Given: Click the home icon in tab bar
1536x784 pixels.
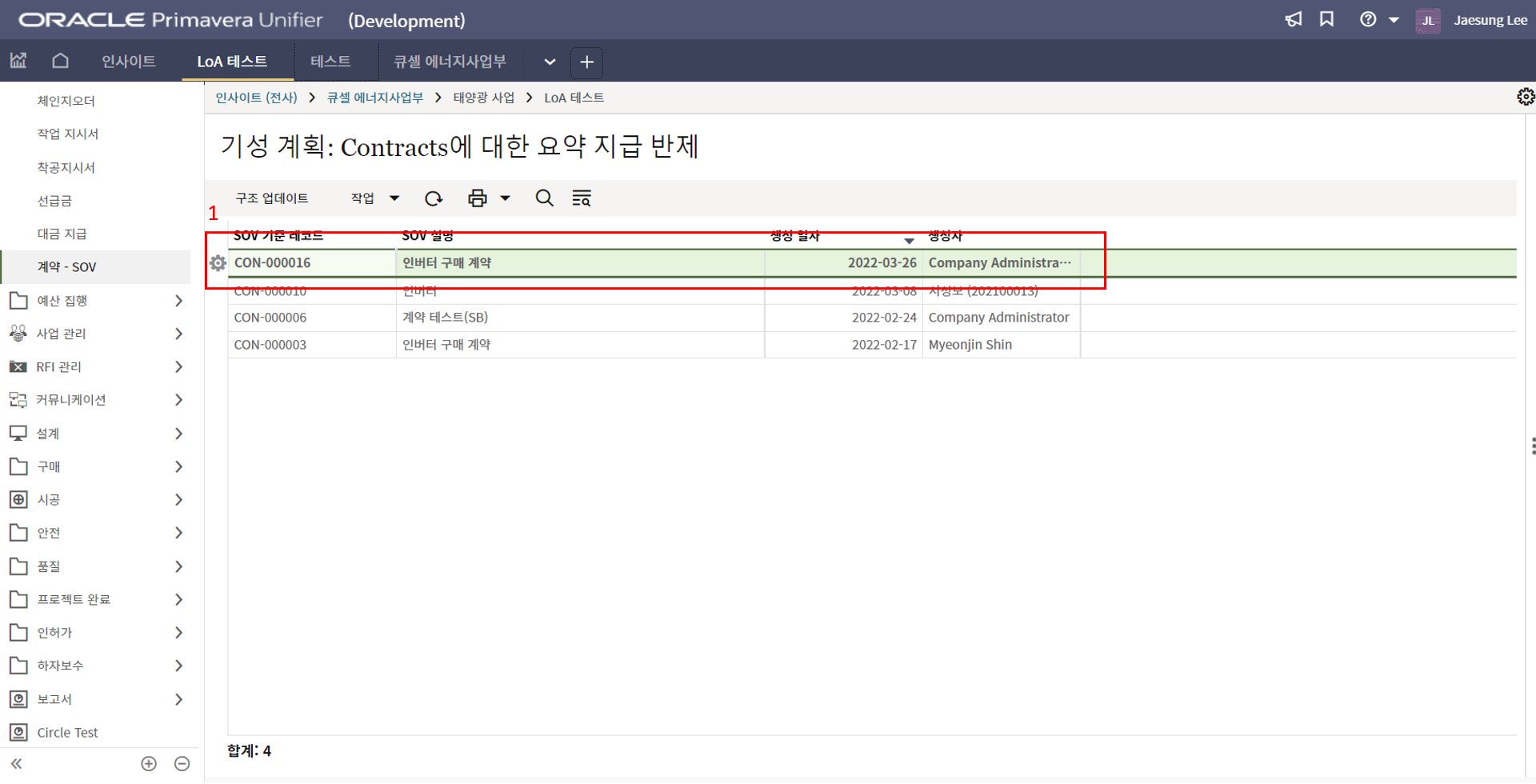Looking at the screenshot, I should coord(60,62).
